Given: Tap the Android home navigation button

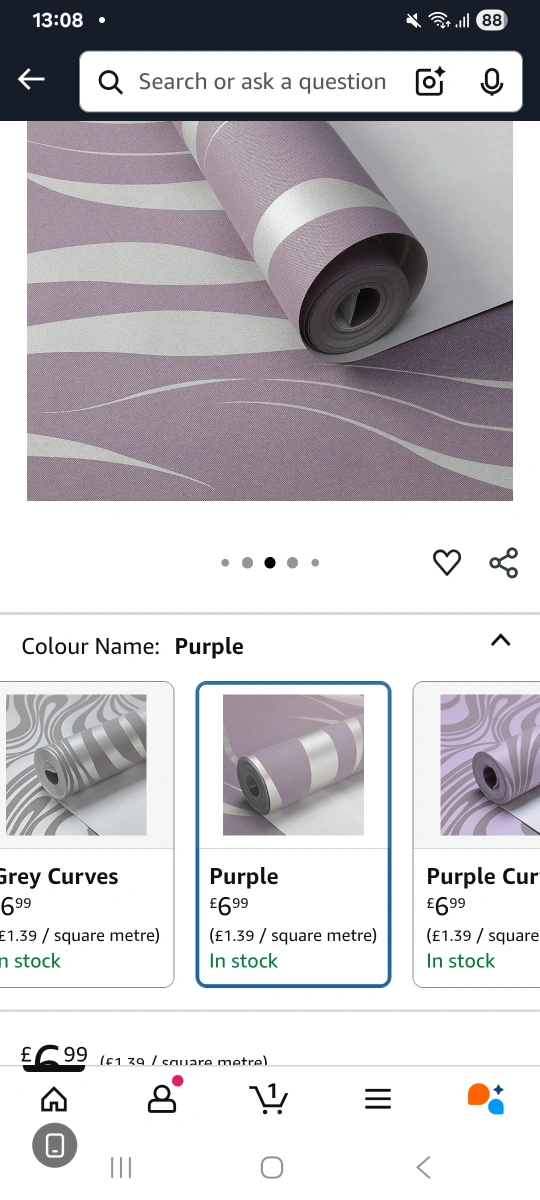Looking at the screenshot, I should [271, 1167].
